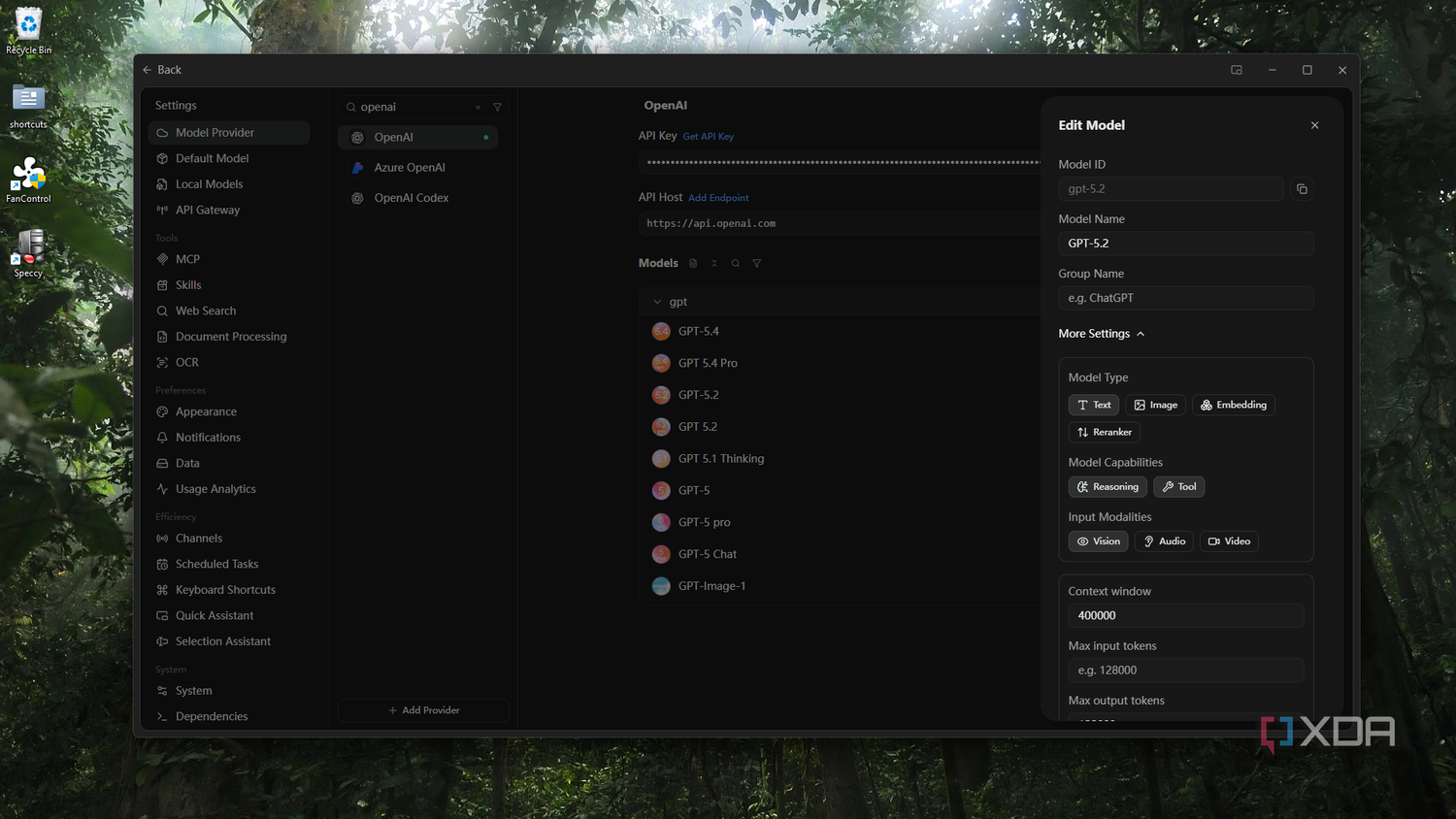
Task: Open the Recycle Bin desktop icon
Action: [28, 31]
